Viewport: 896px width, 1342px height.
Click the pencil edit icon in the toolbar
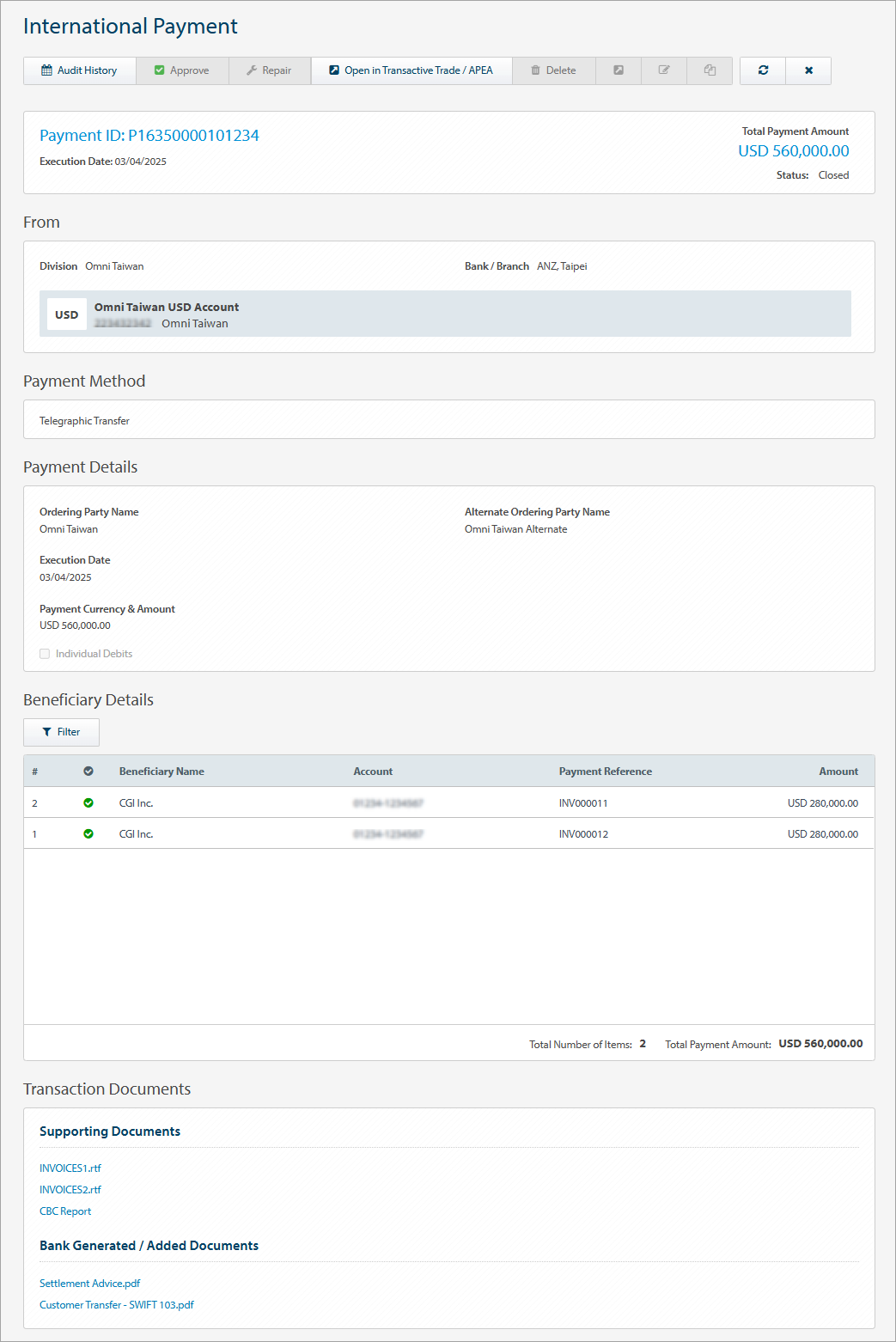(663, 70)
